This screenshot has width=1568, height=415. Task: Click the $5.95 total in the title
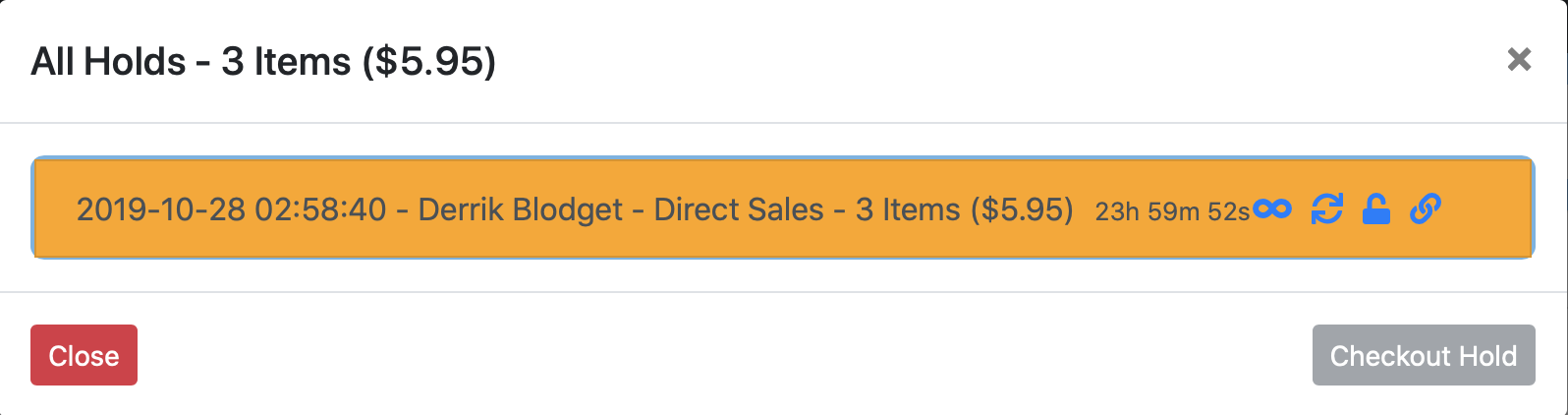(428, 61)
